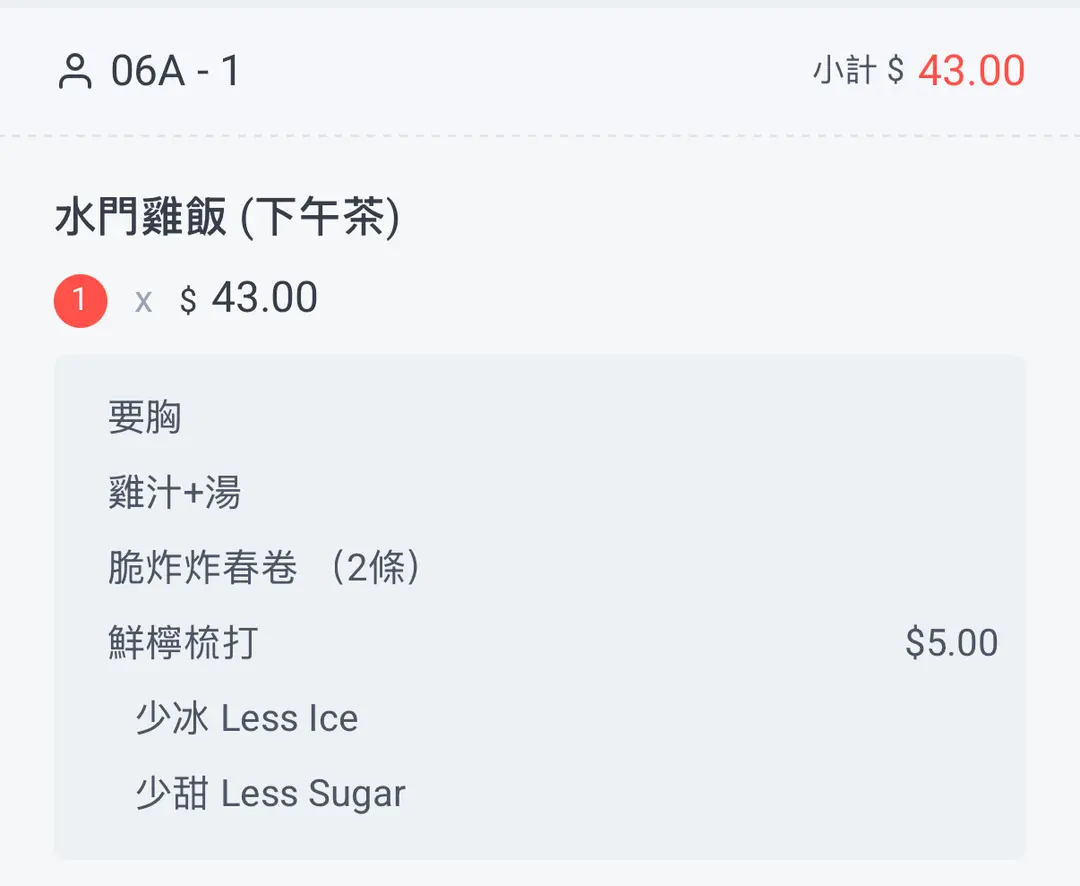Click the item unit price 43.00

coord(264,298)
